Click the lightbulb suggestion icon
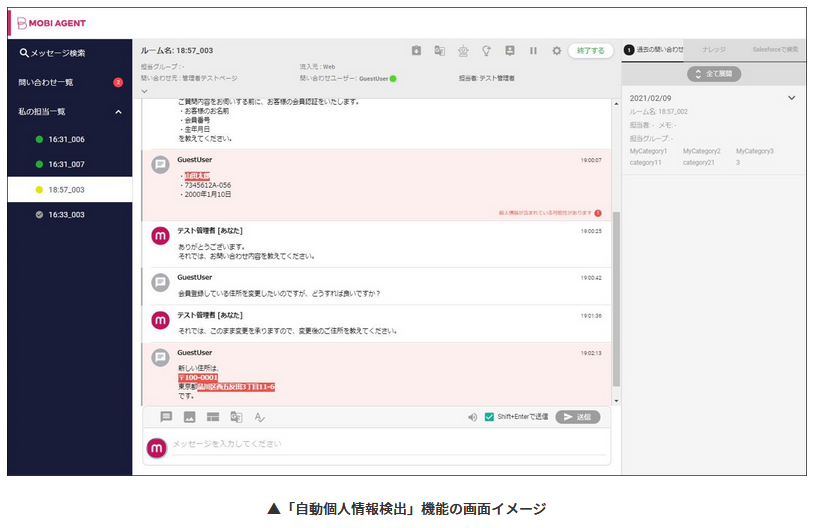This screenshot has width=815, height=528. pyautogui.click(x=487, y=50)
